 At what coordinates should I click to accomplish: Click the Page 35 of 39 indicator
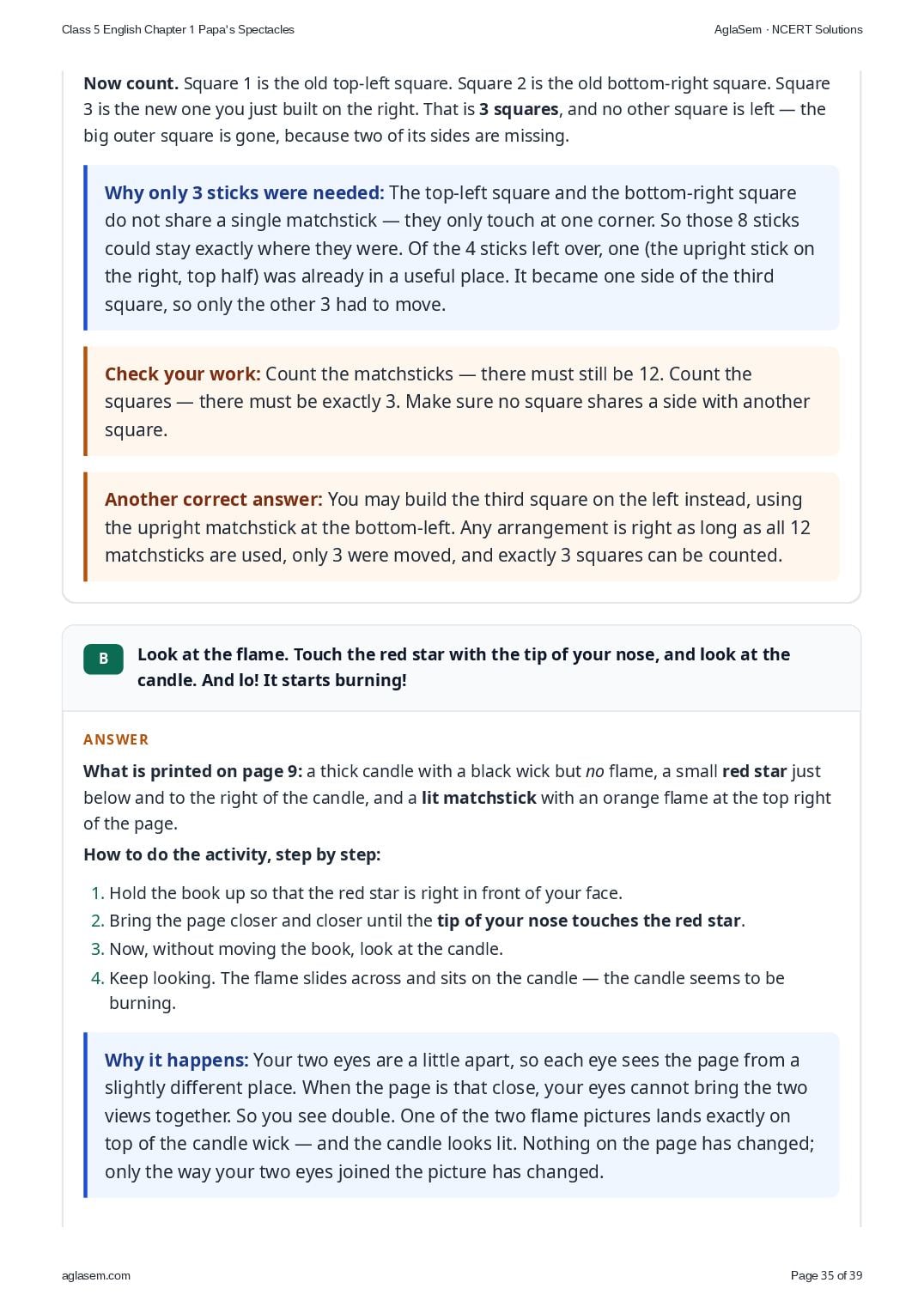(826, 1275)
